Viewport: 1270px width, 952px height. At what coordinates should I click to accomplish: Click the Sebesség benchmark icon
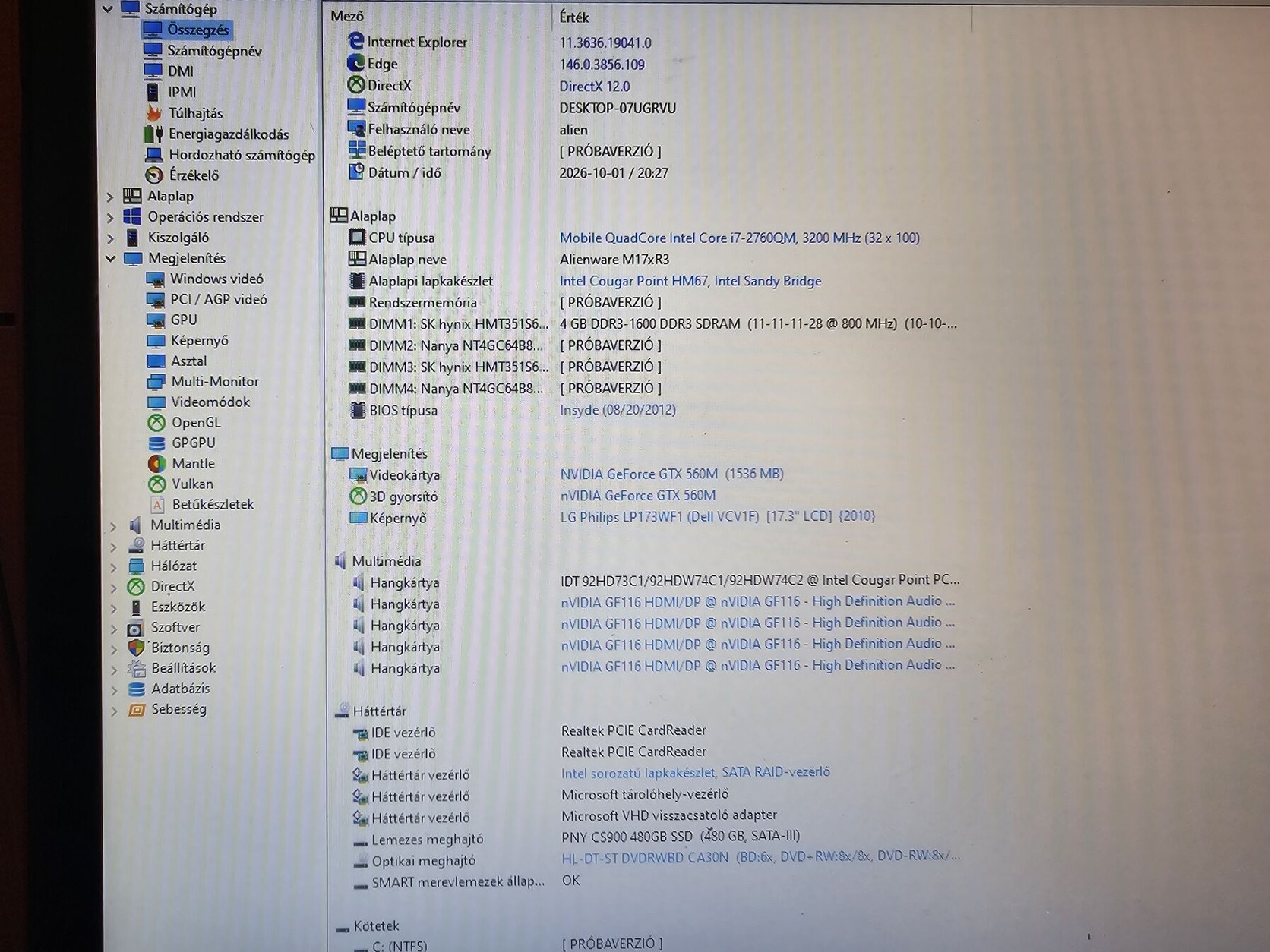tap(137, 709)
